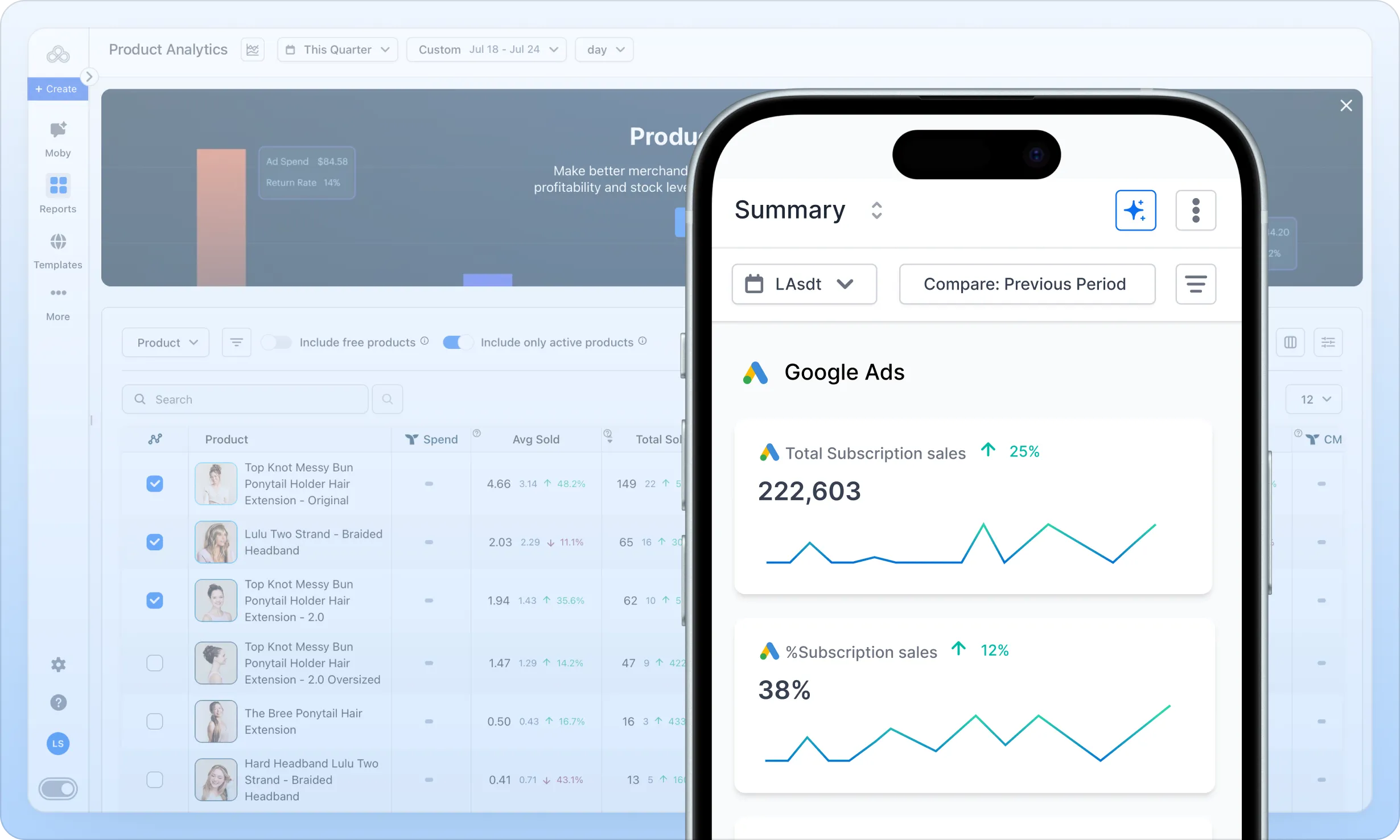Open the More menu in sidebar
The height and width of the screenshot is (840, 1400).
[x=58, y=294]
